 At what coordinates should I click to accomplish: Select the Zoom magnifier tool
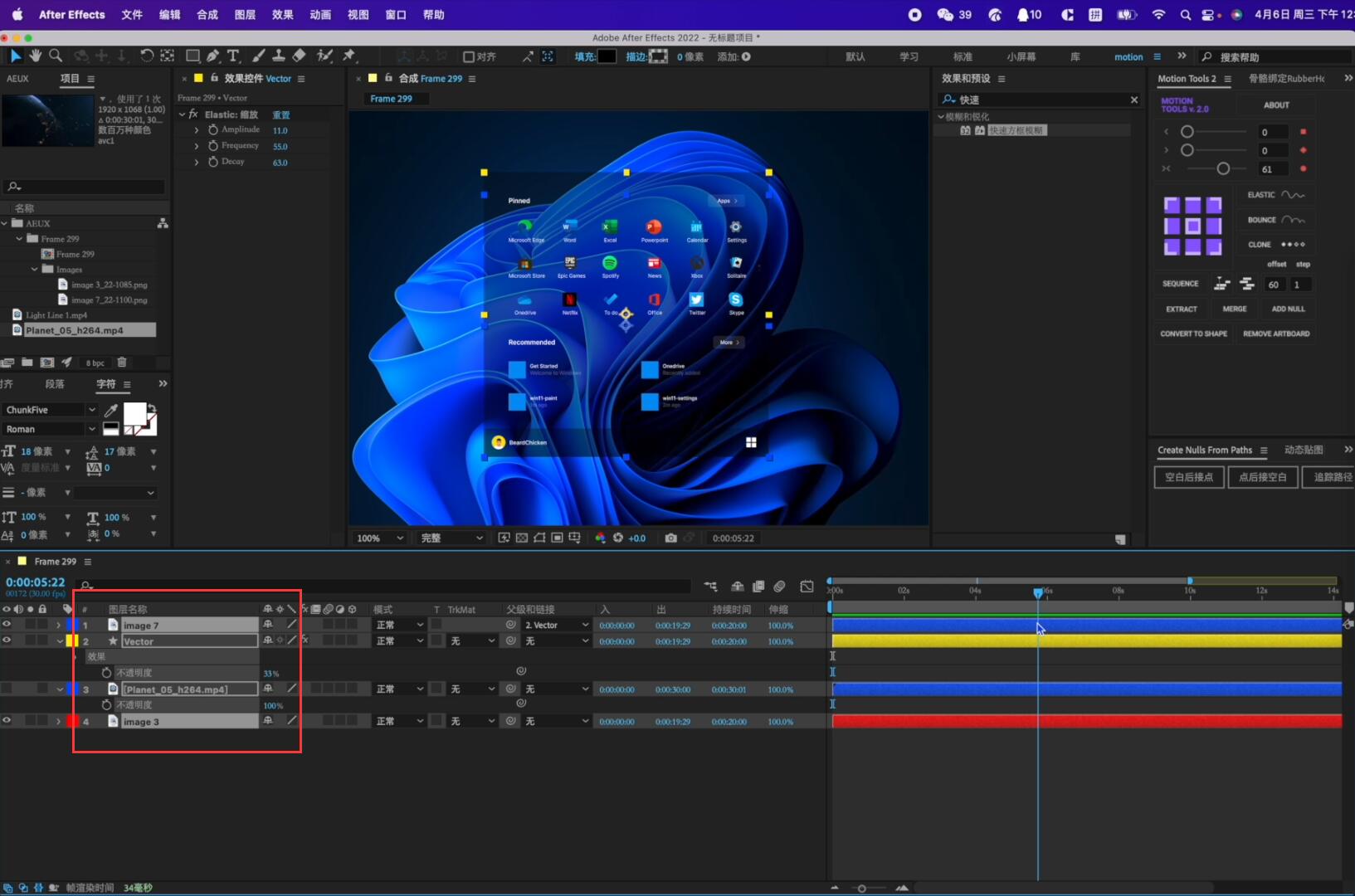coord(56,56)
